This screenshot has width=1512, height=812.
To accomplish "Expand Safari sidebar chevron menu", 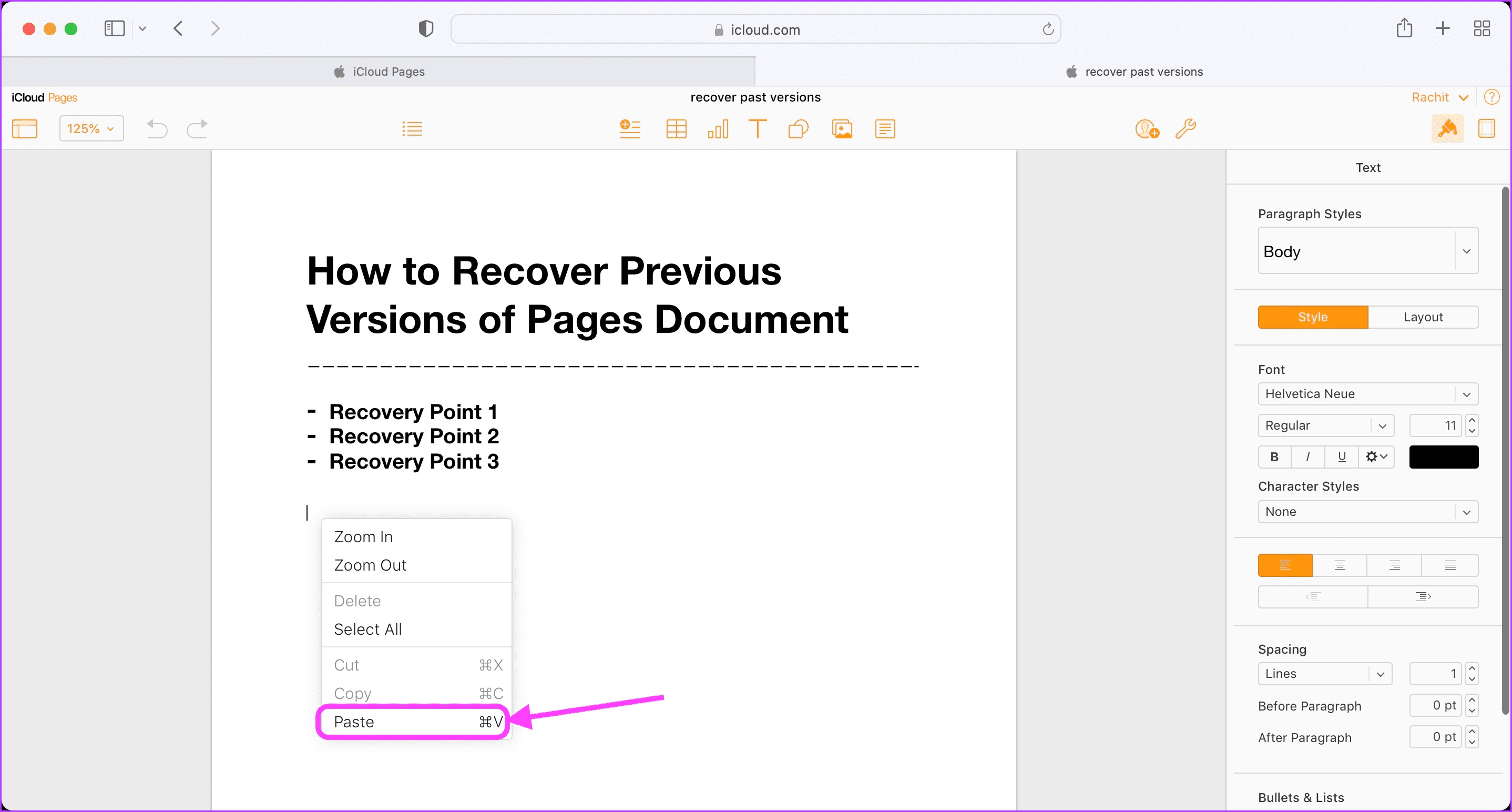I will click(x=142, y=28).
